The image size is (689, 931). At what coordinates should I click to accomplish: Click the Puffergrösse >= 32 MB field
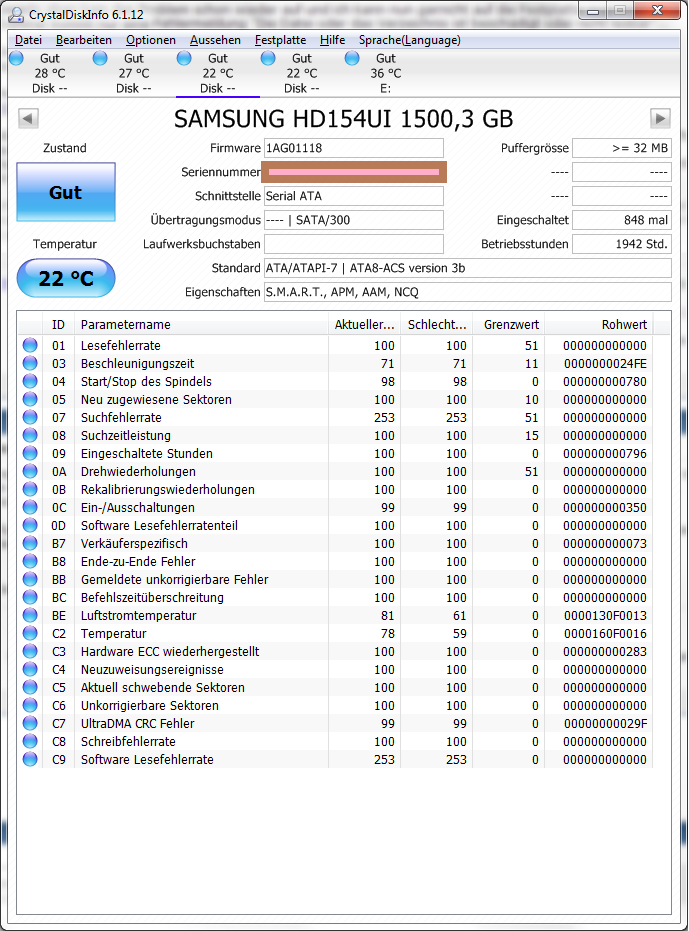(x=622, y=148)
